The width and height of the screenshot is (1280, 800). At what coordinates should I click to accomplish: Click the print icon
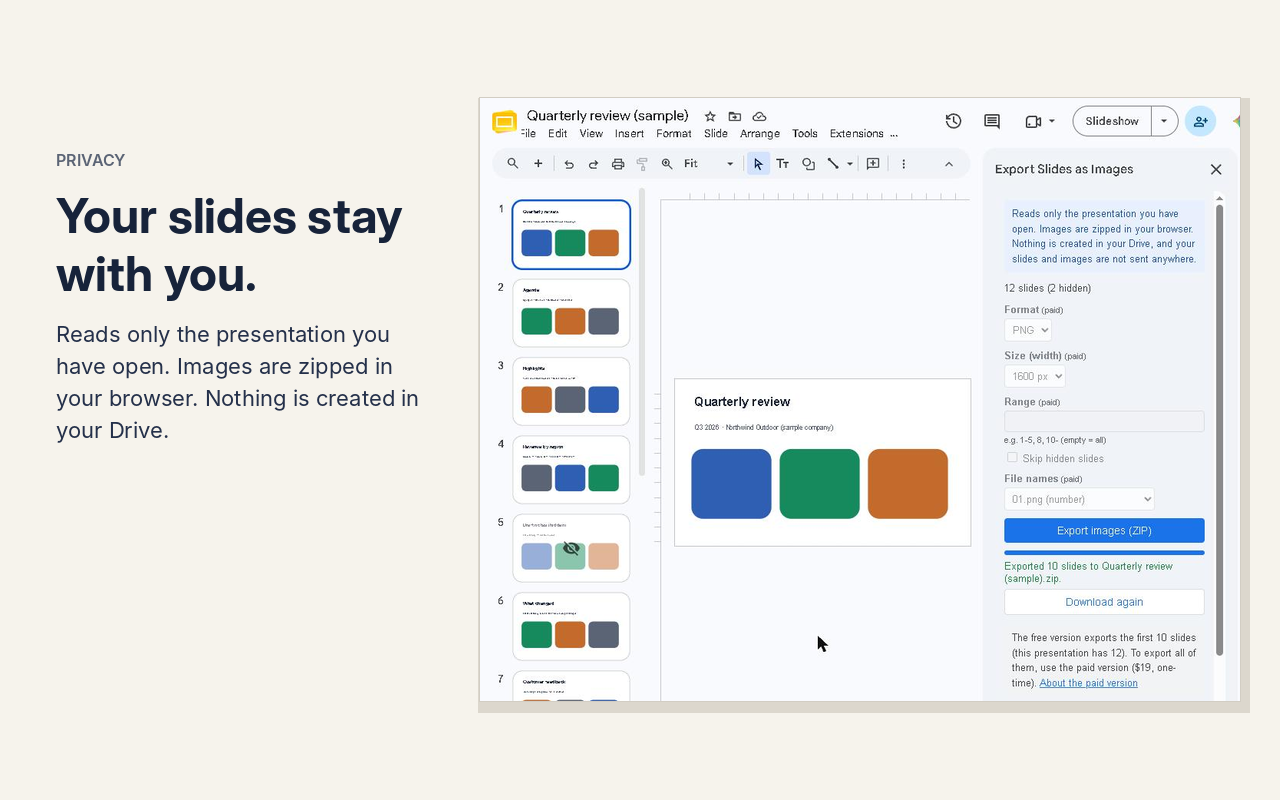click(618, 164)
